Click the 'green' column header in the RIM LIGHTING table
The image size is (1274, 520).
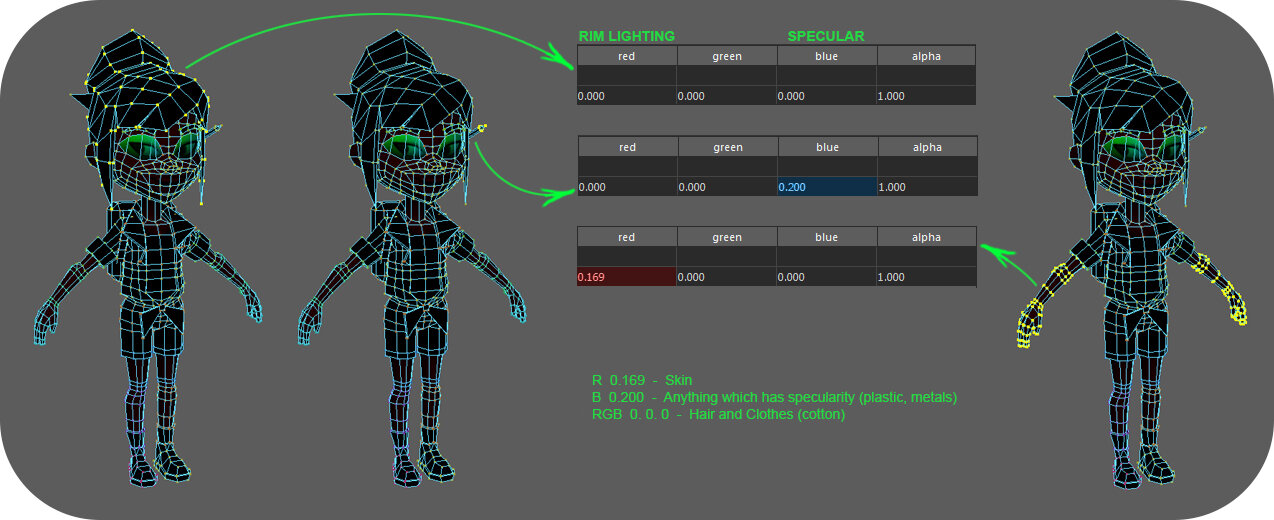(x=726, y=56)
